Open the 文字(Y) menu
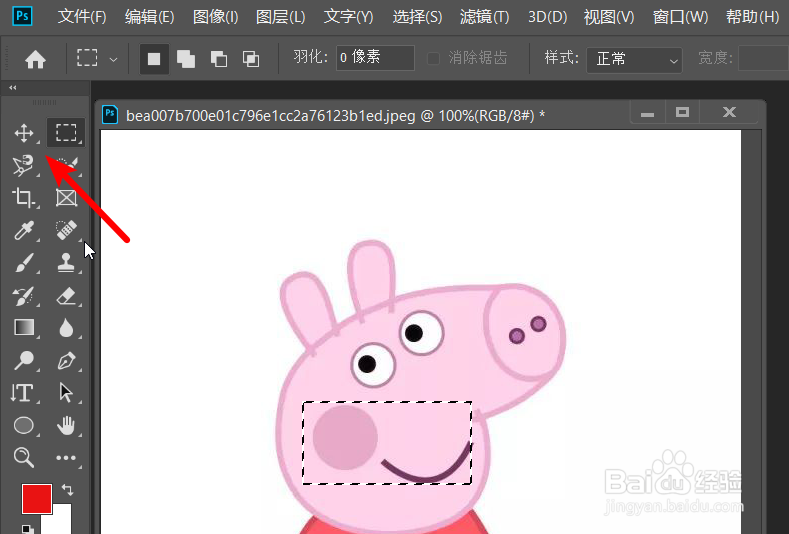The image size is (789, 534). tap(348, 17)
